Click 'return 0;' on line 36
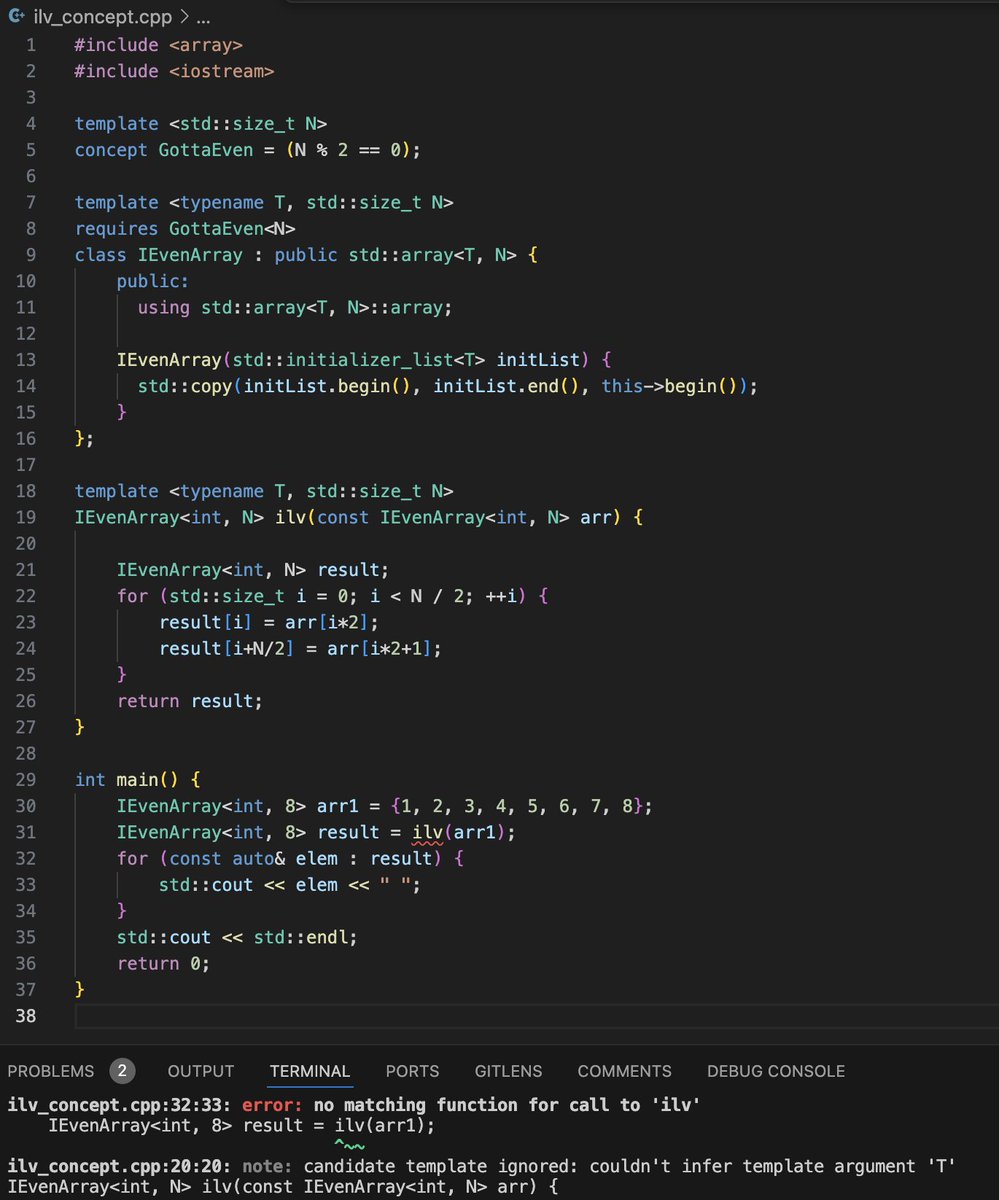999x1200 pixels. [x=164, y=963]
